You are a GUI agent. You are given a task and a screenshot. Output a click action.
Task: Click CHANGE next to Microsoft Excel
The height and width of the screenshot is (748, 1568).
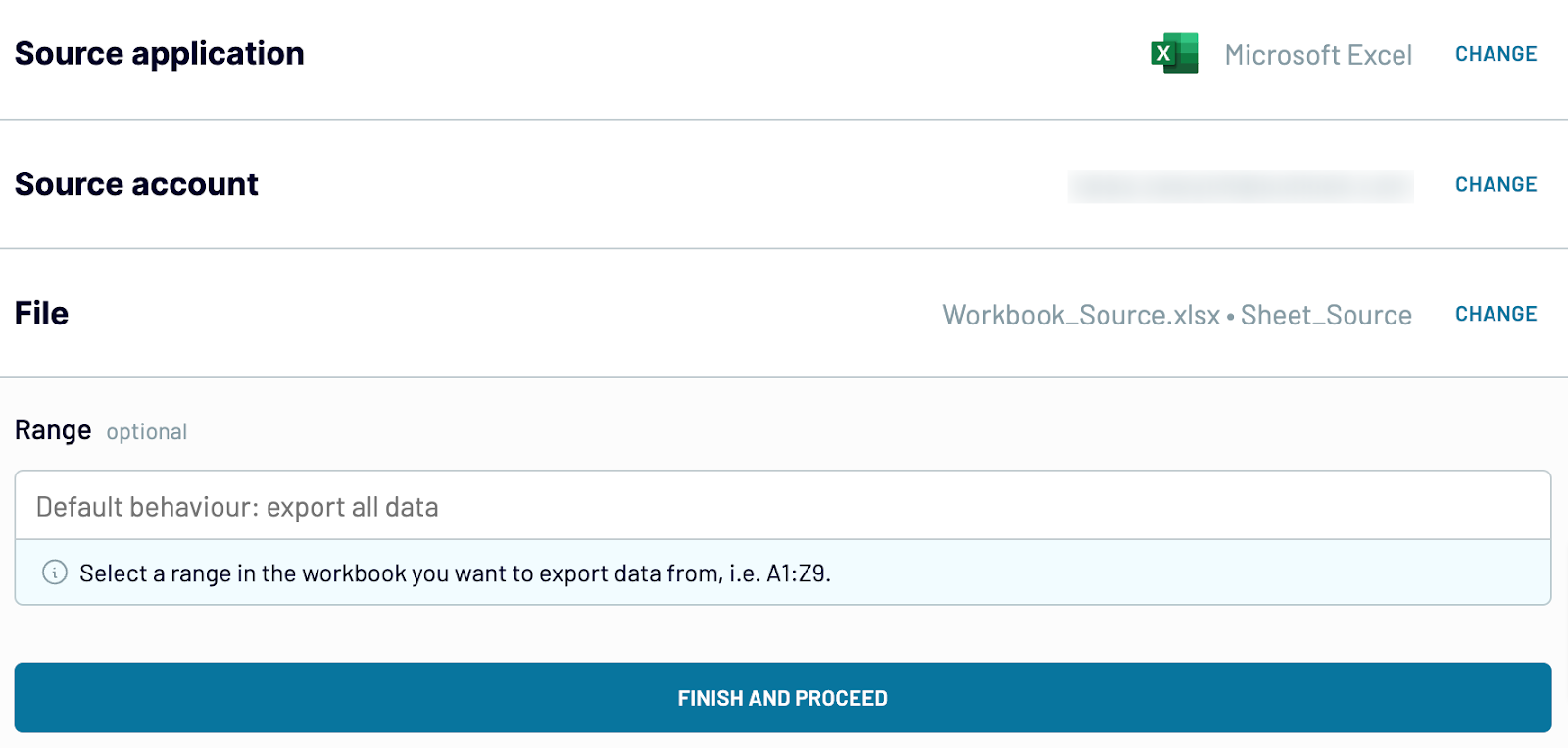(1495, 53)
